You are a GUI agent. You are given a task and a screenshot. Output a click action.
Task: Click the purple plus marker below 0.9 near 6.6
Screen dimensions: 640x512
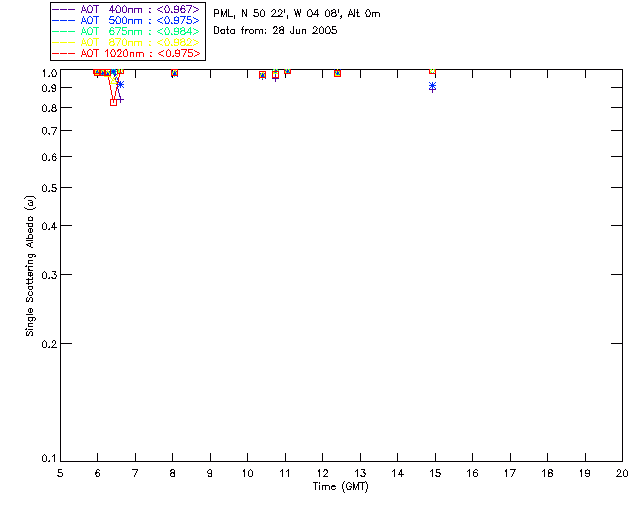pos(120,100)
